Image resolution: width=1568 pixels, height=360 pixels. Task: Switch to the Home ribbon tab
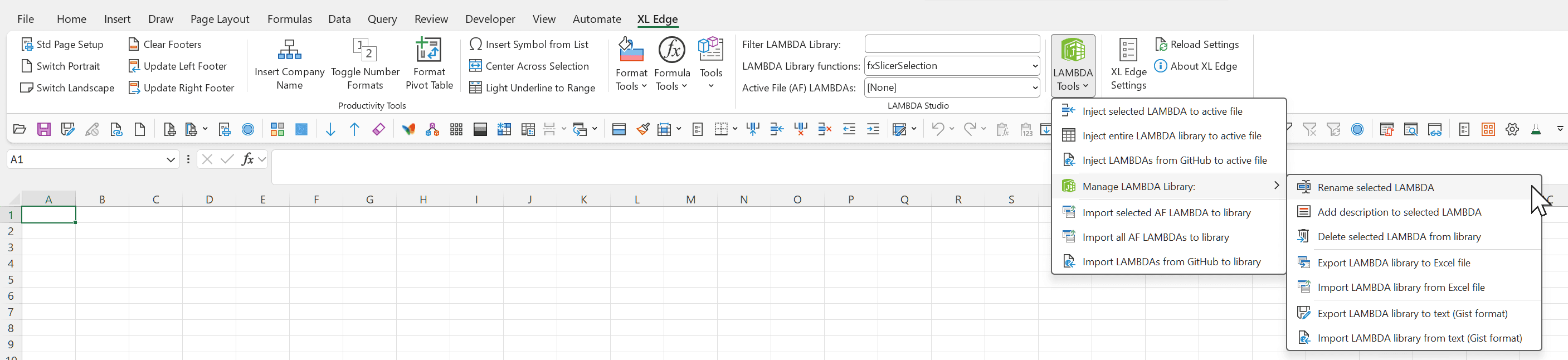point(71,19)
